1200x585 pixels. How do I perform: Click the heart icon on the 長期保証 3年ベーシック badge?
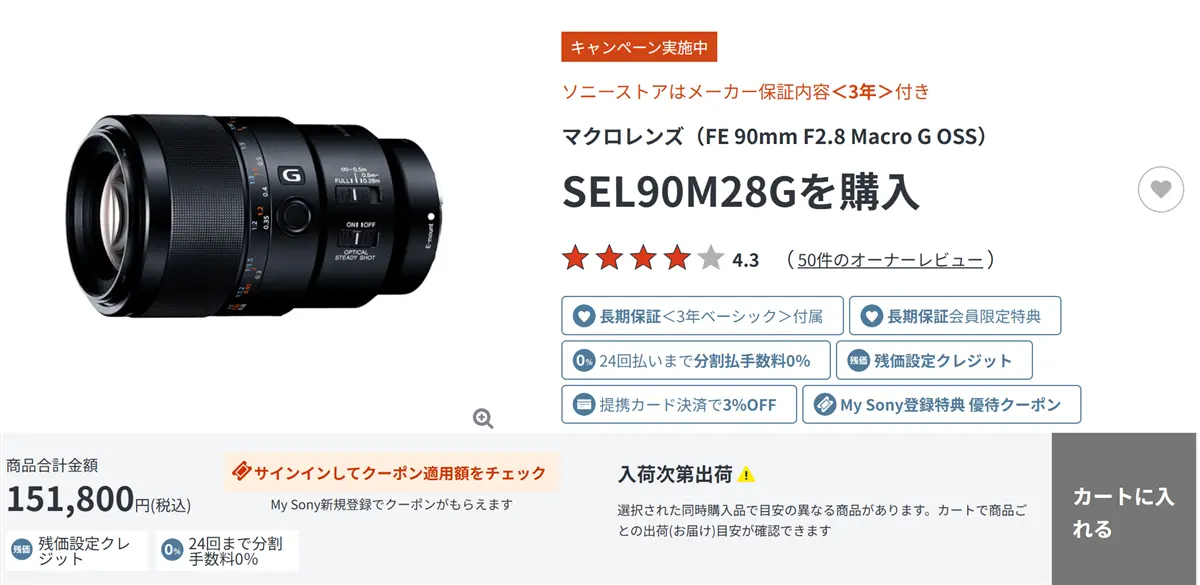pos(584,316)
